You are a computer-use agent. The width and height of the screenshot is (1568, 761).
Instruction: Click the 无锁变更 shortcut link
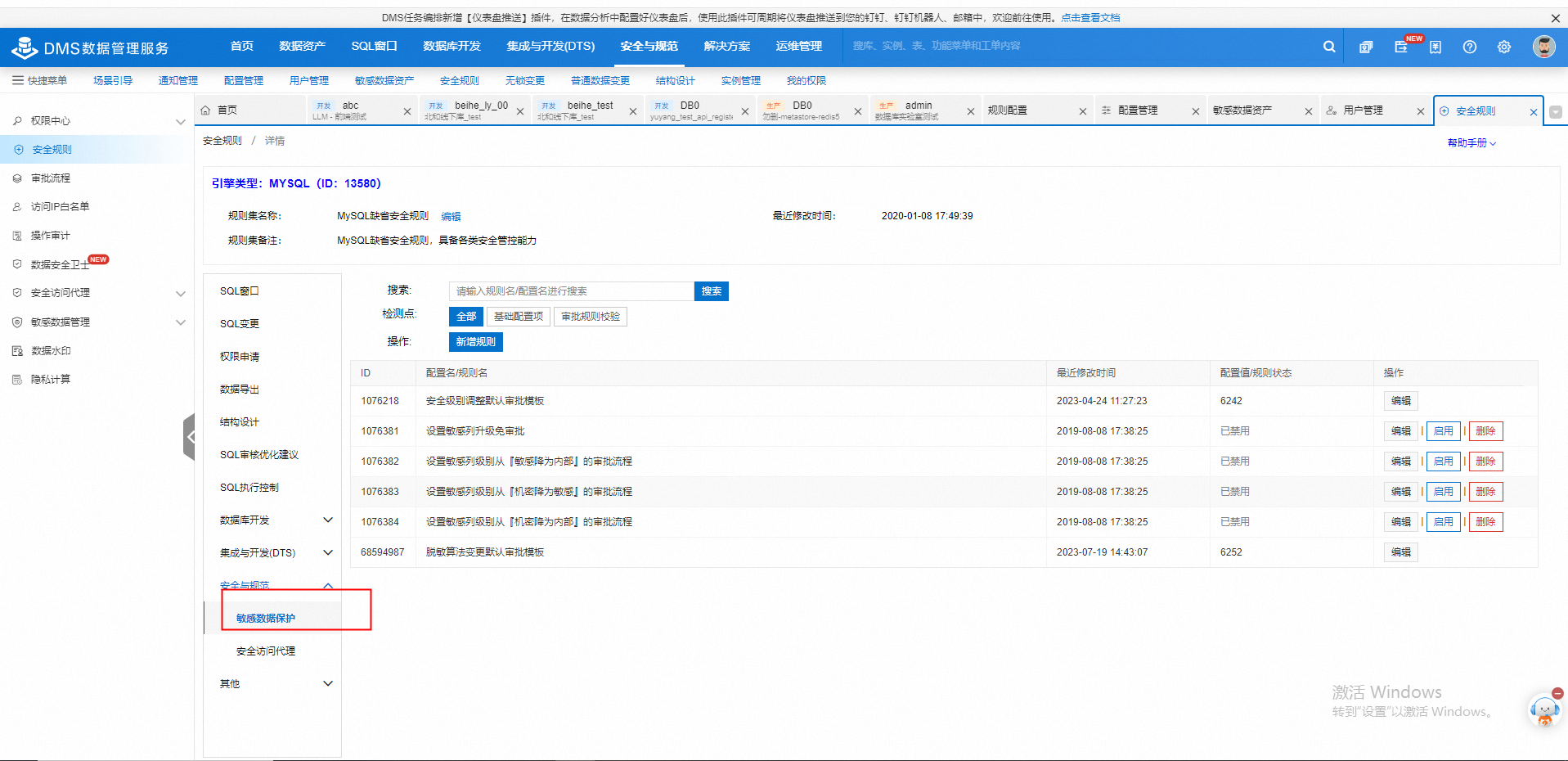click(525, 80)
